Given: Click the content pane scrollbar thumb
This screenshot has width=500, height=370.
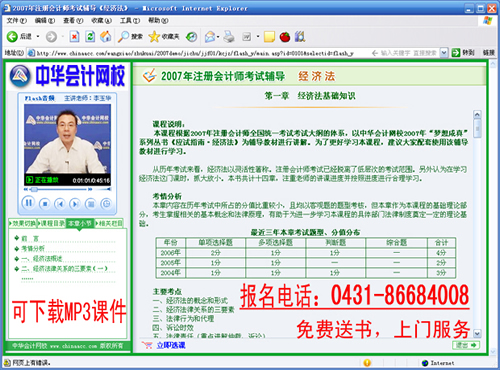Looking at the screenshot, I should (477, 128).
